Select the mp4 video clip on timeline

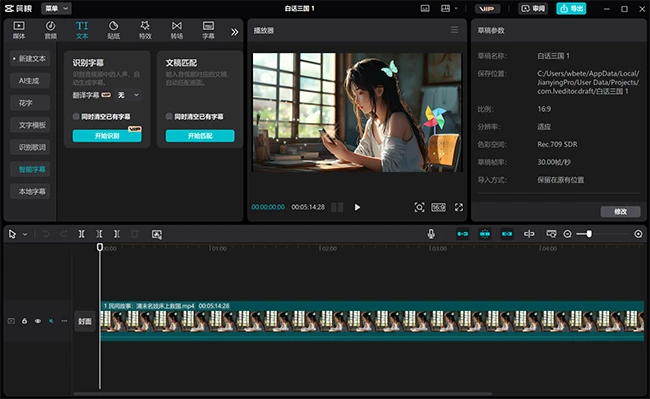click(372, 321)
